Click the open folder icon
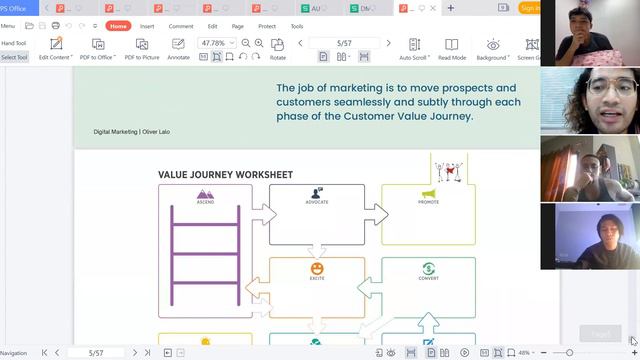 29,26
